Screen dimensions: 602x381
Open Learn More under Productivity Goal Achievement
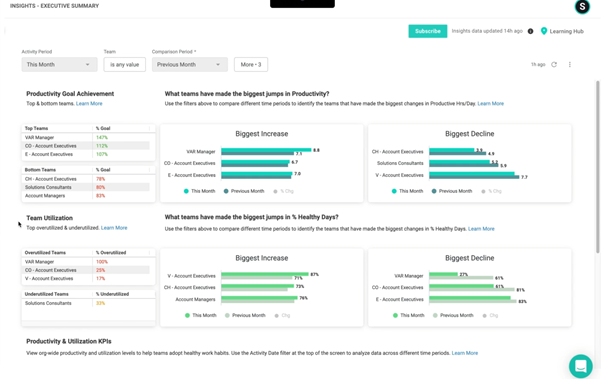tap(89, 104)
